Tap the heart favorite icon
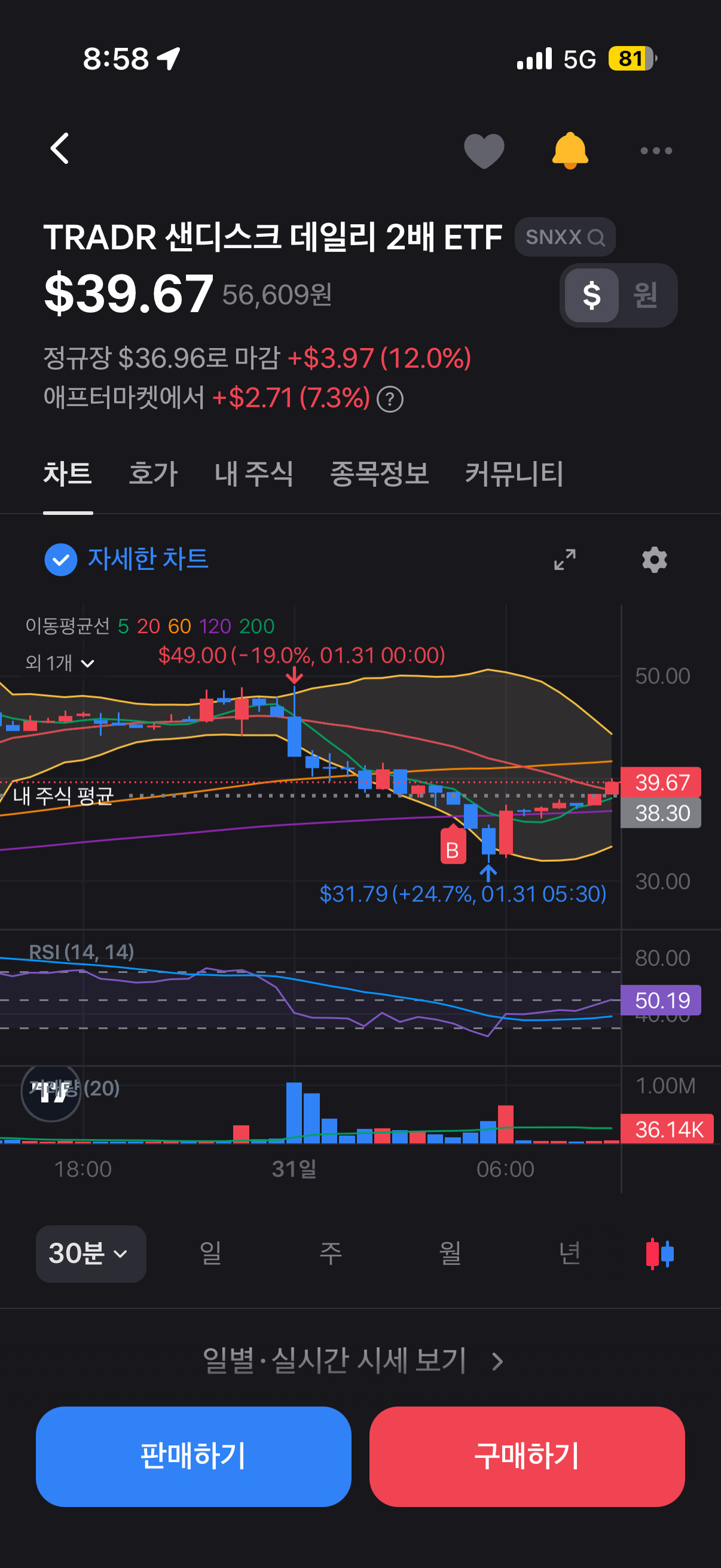 [484, 150]
